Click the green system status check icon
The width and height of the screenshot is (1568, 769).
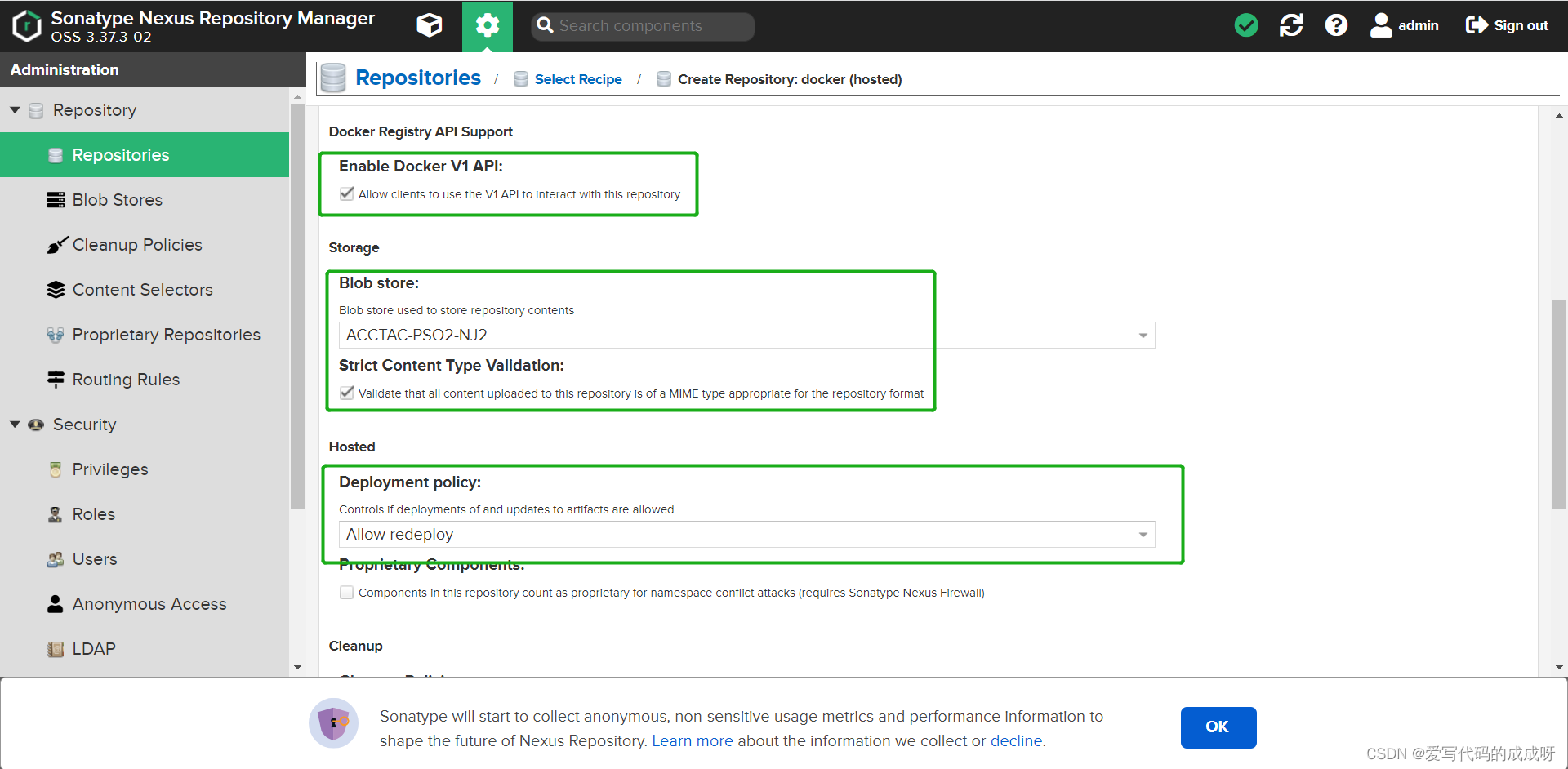click(1246, 25)
